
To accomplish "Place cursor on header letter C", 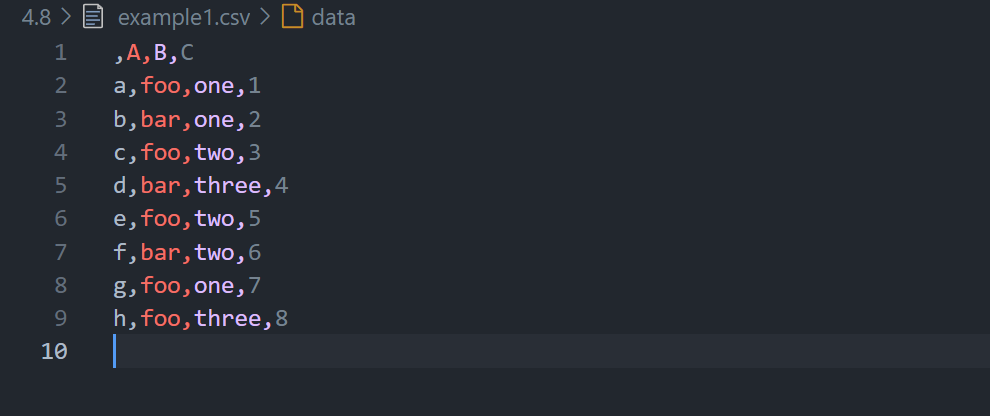I will click(x=187, y=53).
